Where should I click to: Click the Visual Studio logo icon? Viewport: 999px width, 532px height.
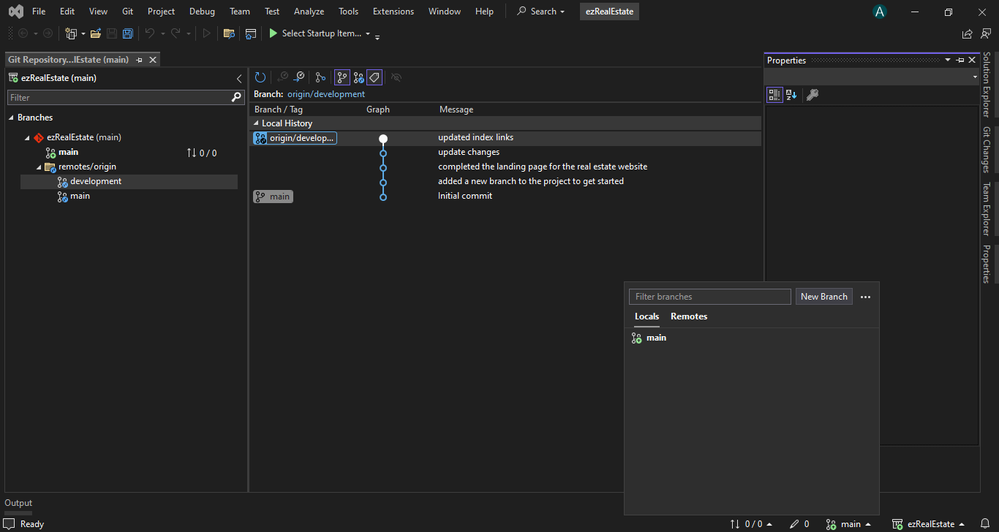click(x=16, y=11)
